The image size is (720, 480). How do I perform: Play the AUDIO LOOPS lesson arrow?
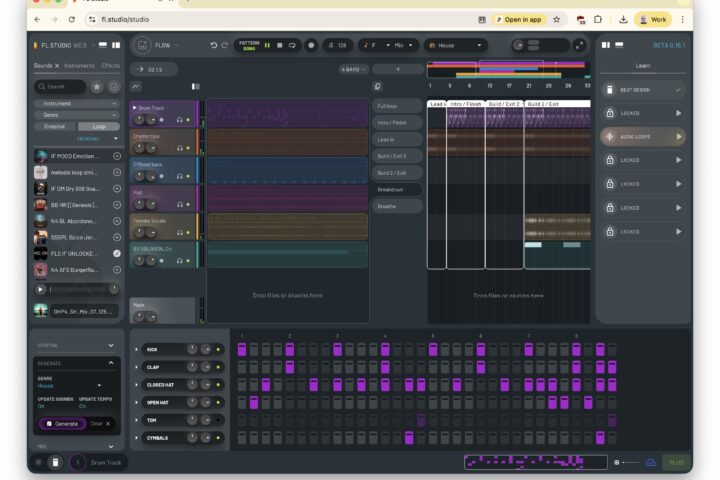[x=679, y=136]
